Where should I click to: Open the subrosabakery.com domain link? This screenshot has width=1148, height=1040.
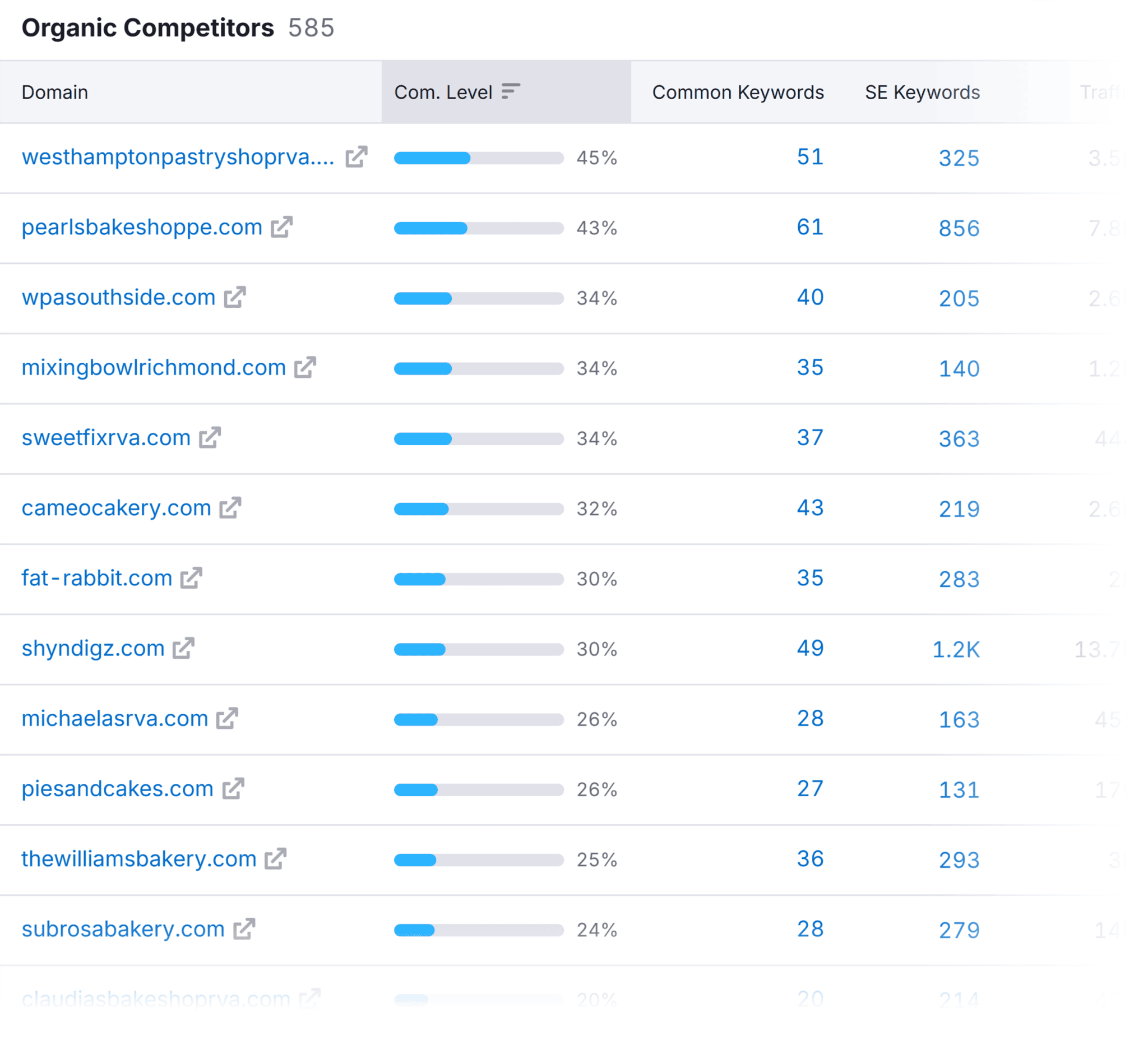123,929
